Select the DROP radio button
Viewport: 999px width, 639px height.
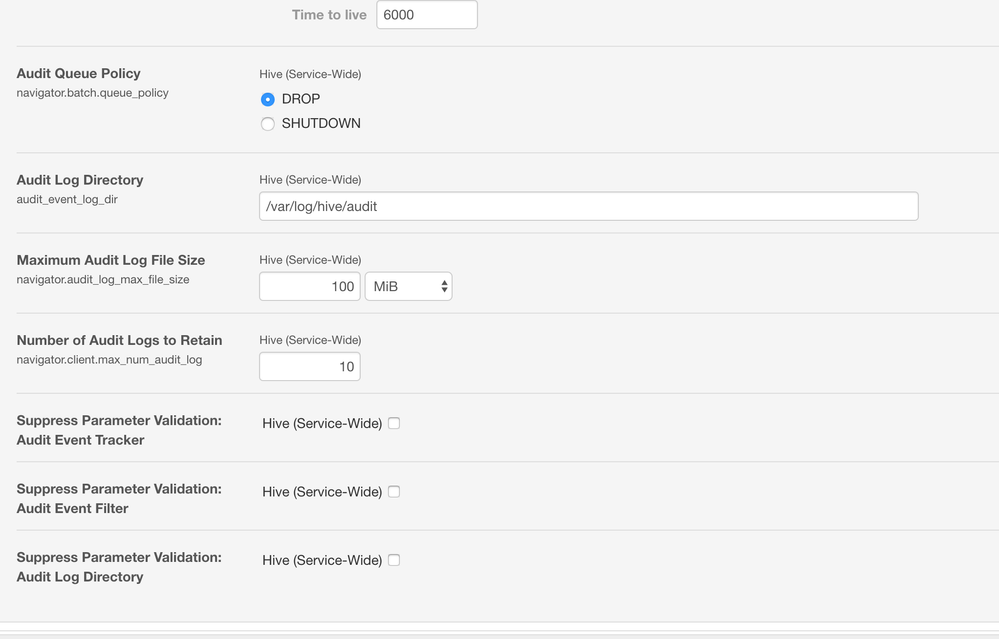click(268, 99)
